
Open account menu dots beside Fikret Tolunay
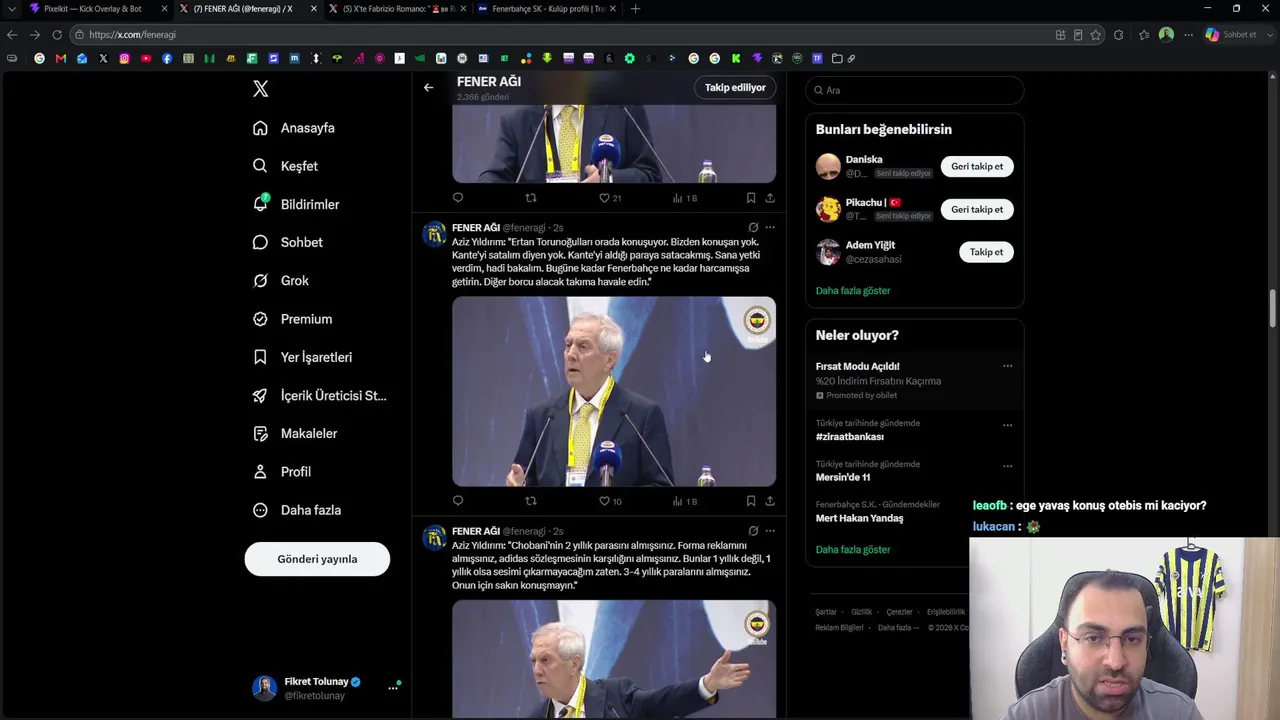(x=393, y=688)
